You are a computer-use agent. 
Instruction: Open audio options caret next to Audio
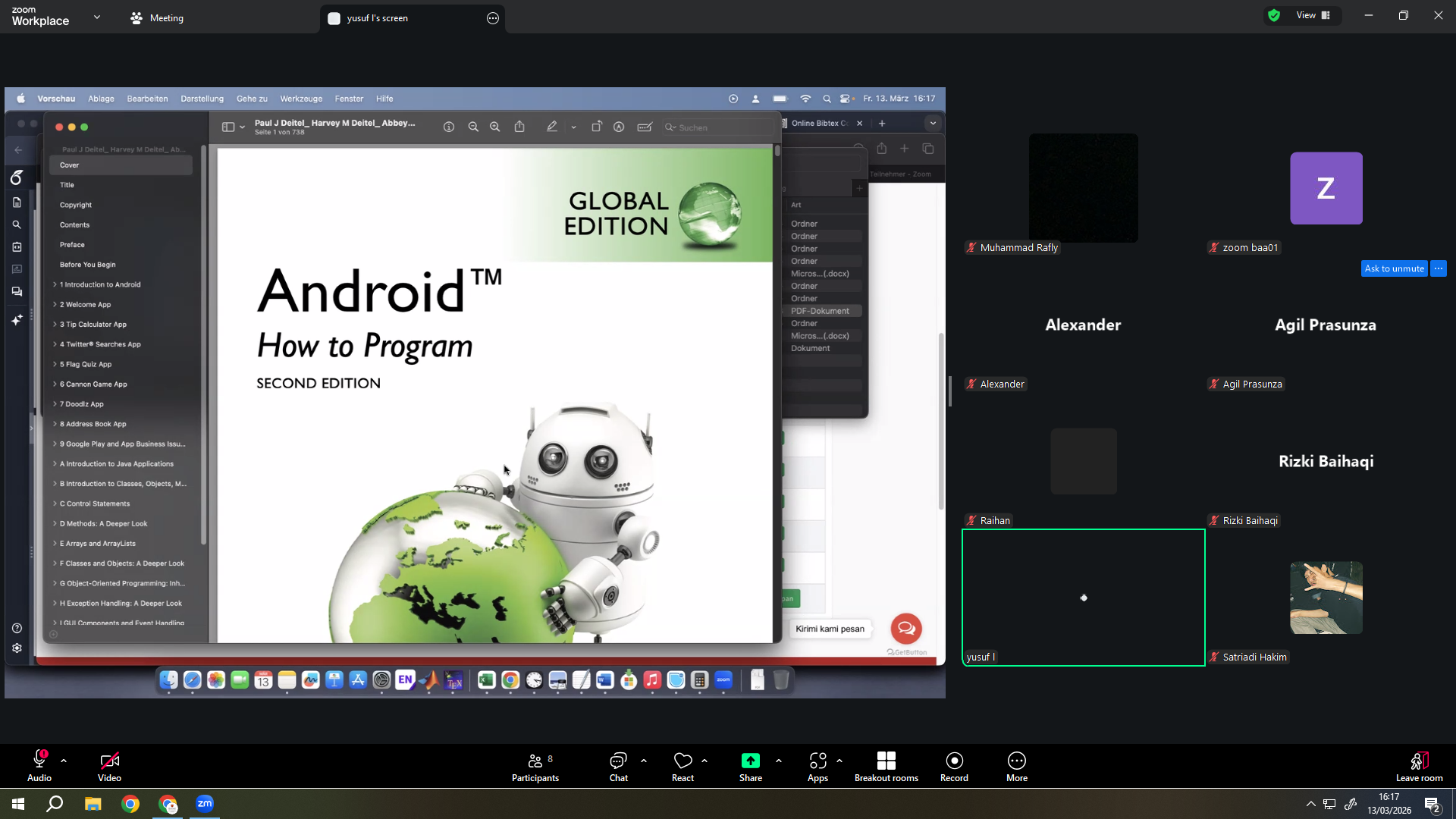pos(64,761)
